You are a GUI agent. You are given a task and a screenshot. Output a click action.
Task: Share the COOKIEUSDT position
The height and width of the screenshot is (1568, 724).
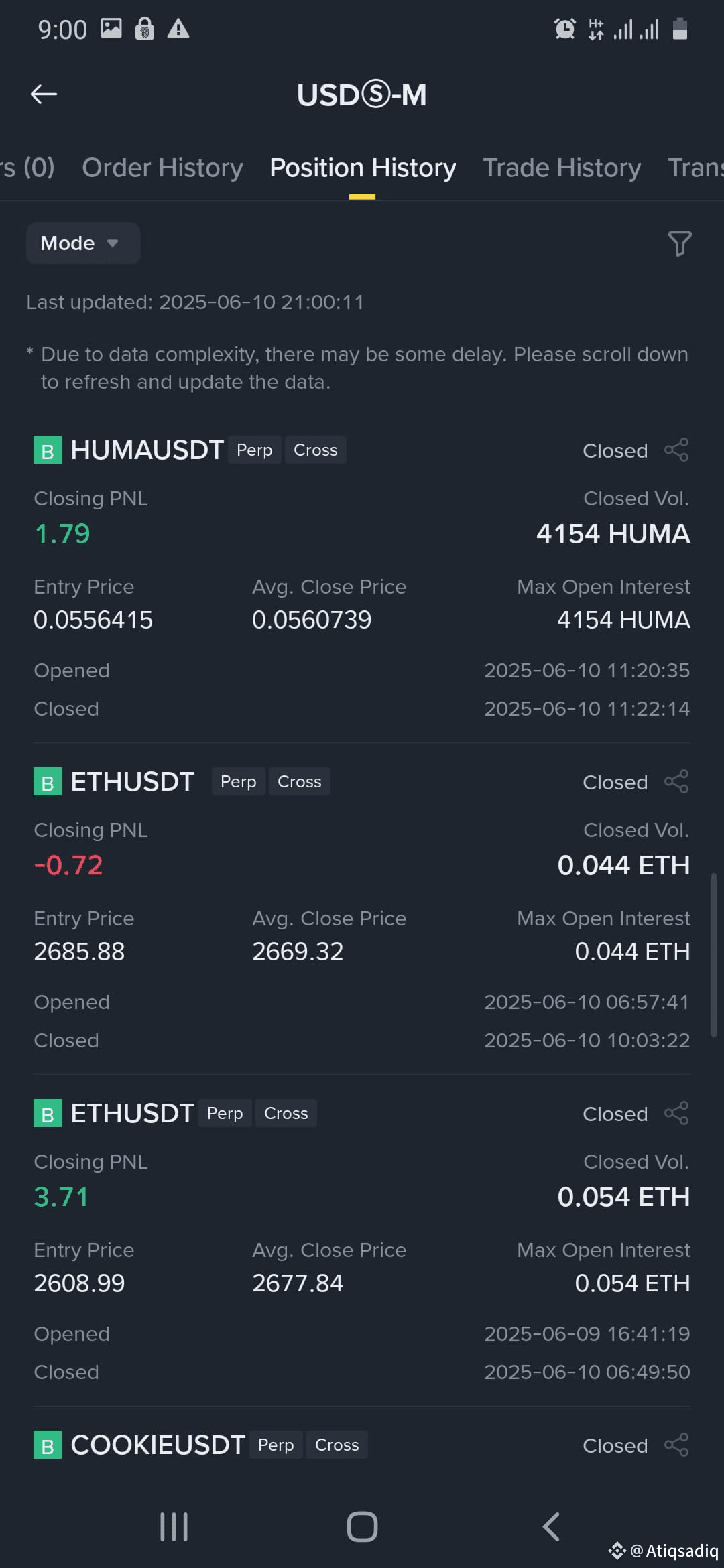(x=676, y=1445)
